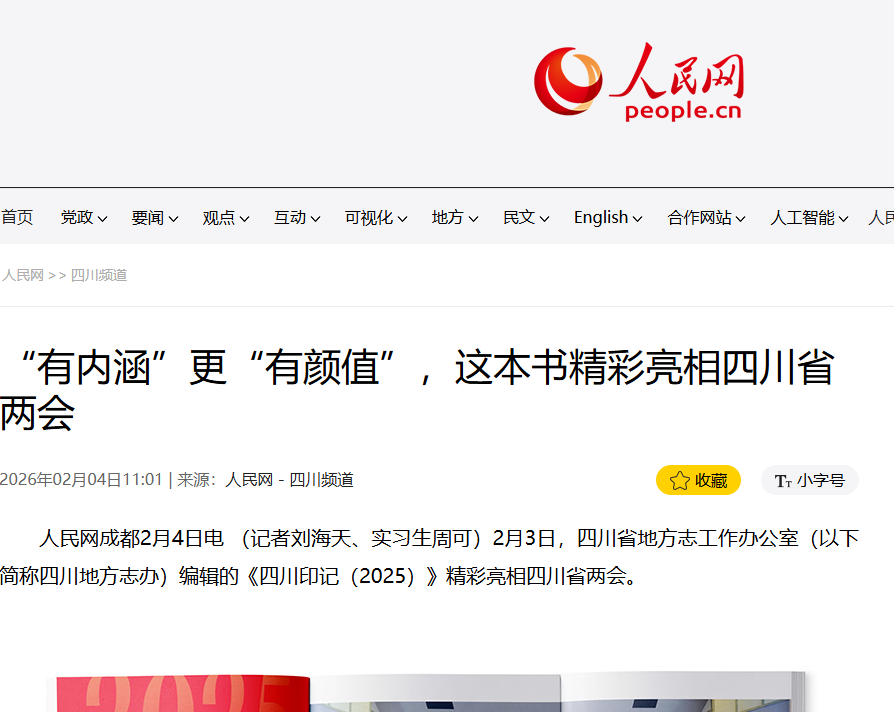Click the Tt font-size icon
This screenshot has width=894, height=712.
[783, 481]
